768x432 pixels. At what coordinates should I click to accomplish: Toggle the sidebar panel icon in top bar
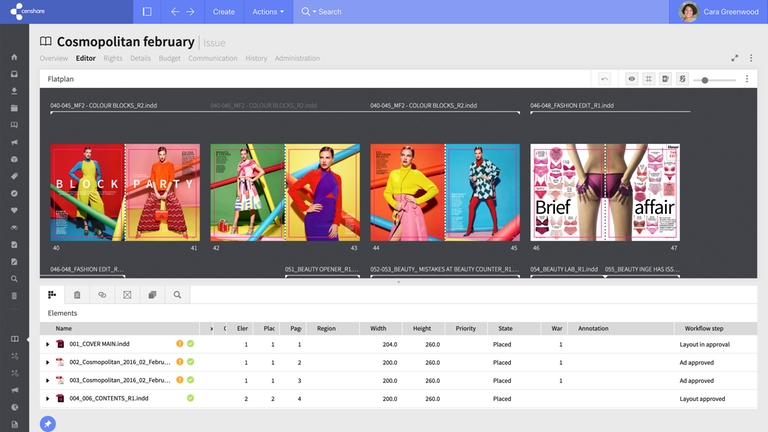147,11
